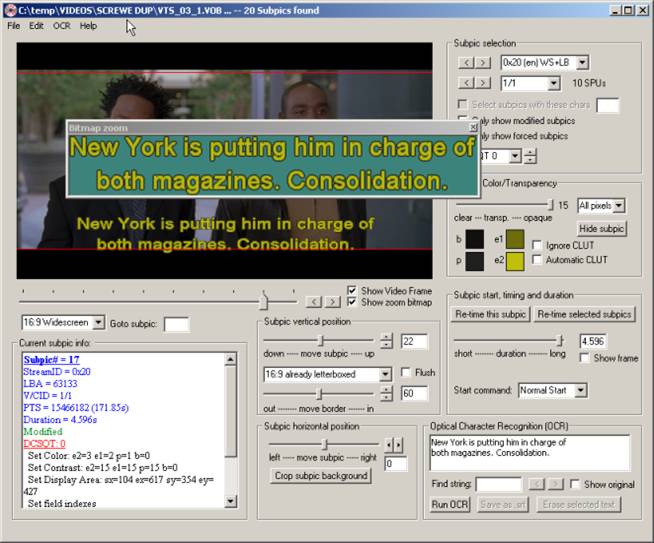Click previous stream arrow in Subpic selection

pyautogui.click(x=465, y=63)
